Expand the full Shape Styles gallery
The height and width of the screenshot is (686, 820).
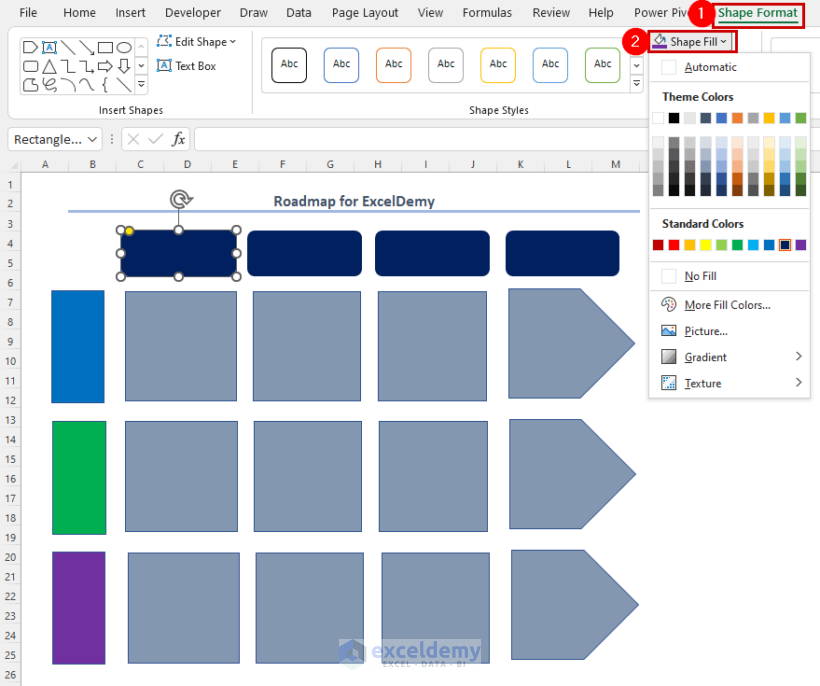click(x=636, y=83)
